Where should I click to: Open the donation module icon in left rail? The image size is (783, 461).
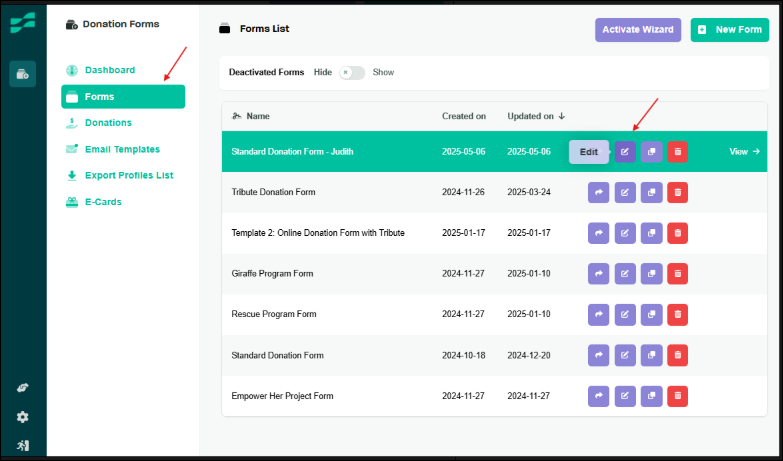(x=22, y=74)
